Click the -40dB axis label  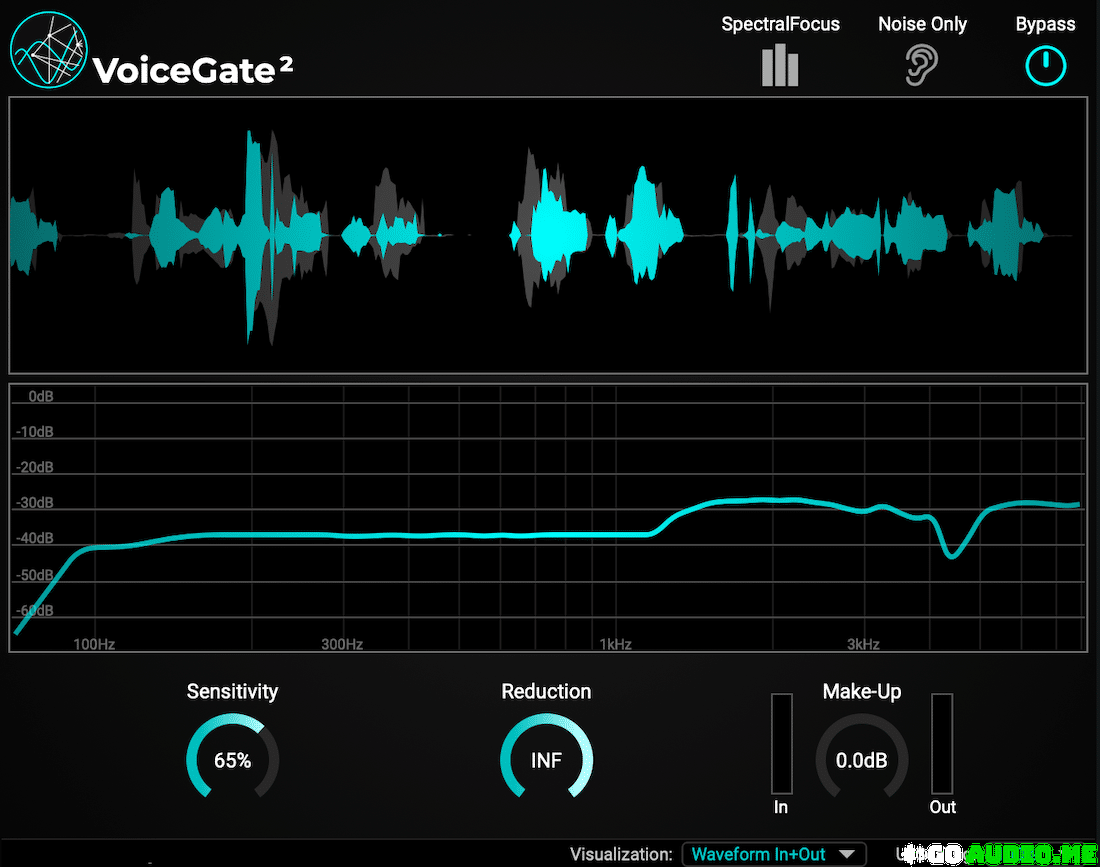pyautogui.click(x=34, y=538)
